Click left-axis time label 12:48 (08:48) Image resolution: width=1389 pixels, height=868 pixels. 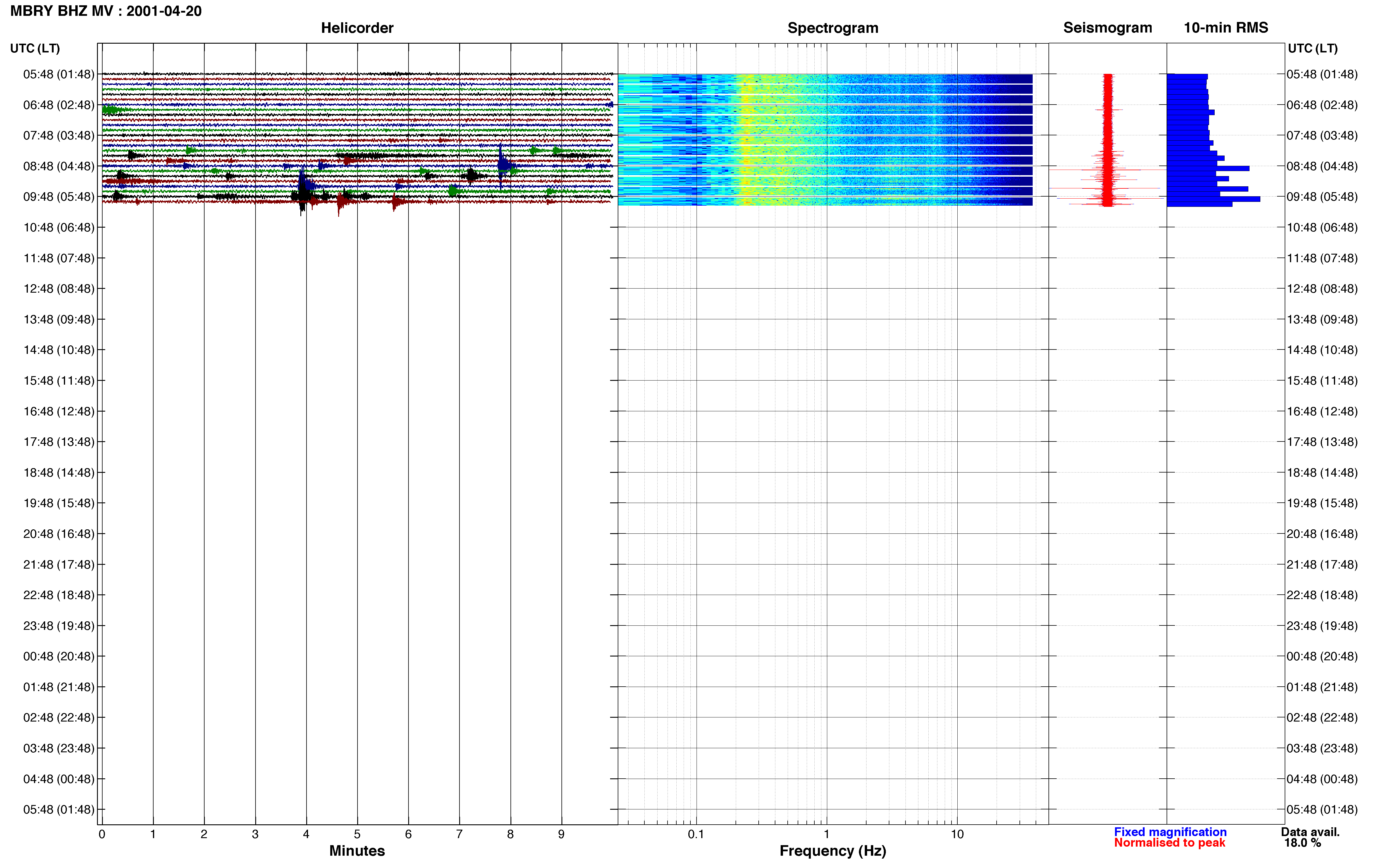click(59, 288)
